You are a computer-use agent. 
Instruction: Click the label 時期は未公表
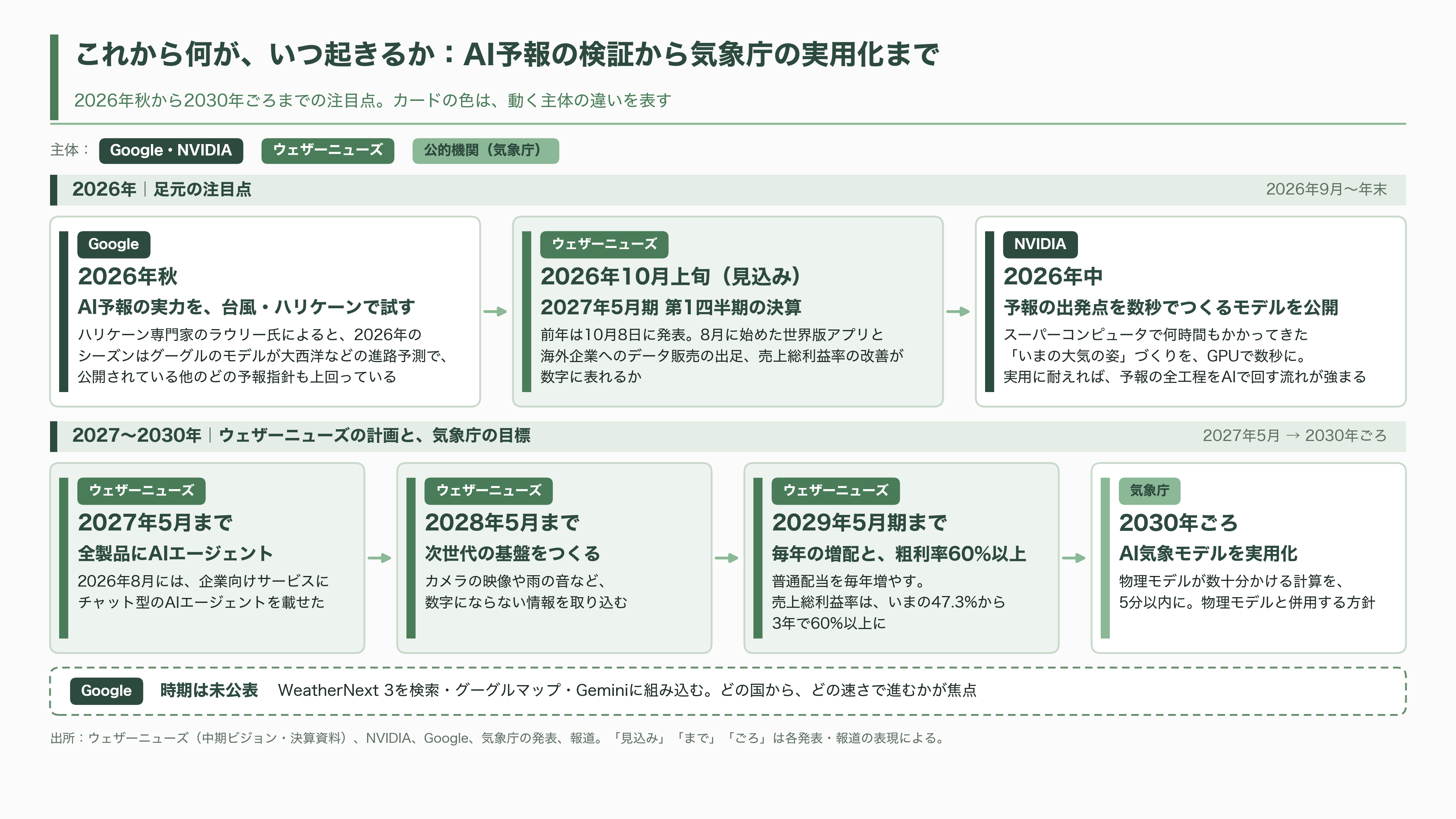click(x=209, y=691)
